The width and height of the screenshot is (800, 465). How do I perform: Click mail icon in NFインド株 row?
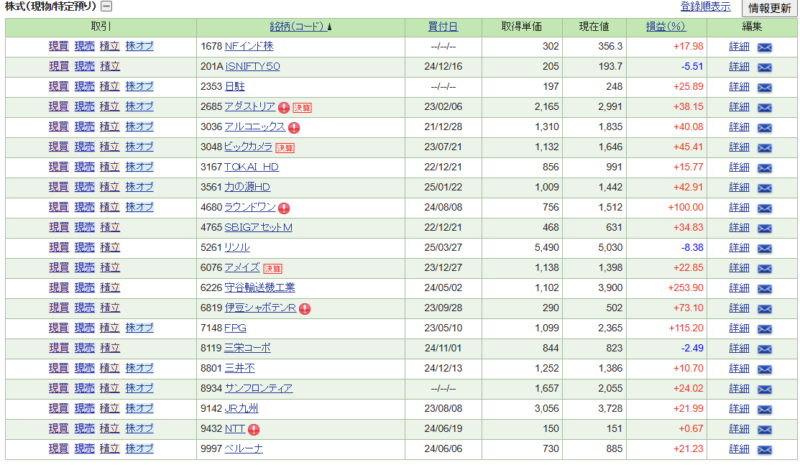(x=764, y=47)
